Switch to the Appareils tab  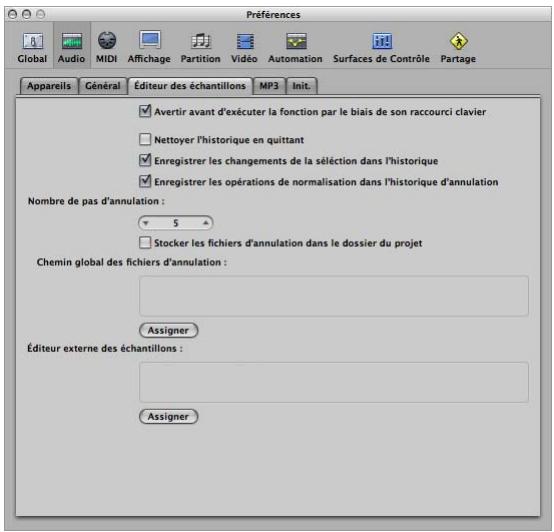click(49, 86)
